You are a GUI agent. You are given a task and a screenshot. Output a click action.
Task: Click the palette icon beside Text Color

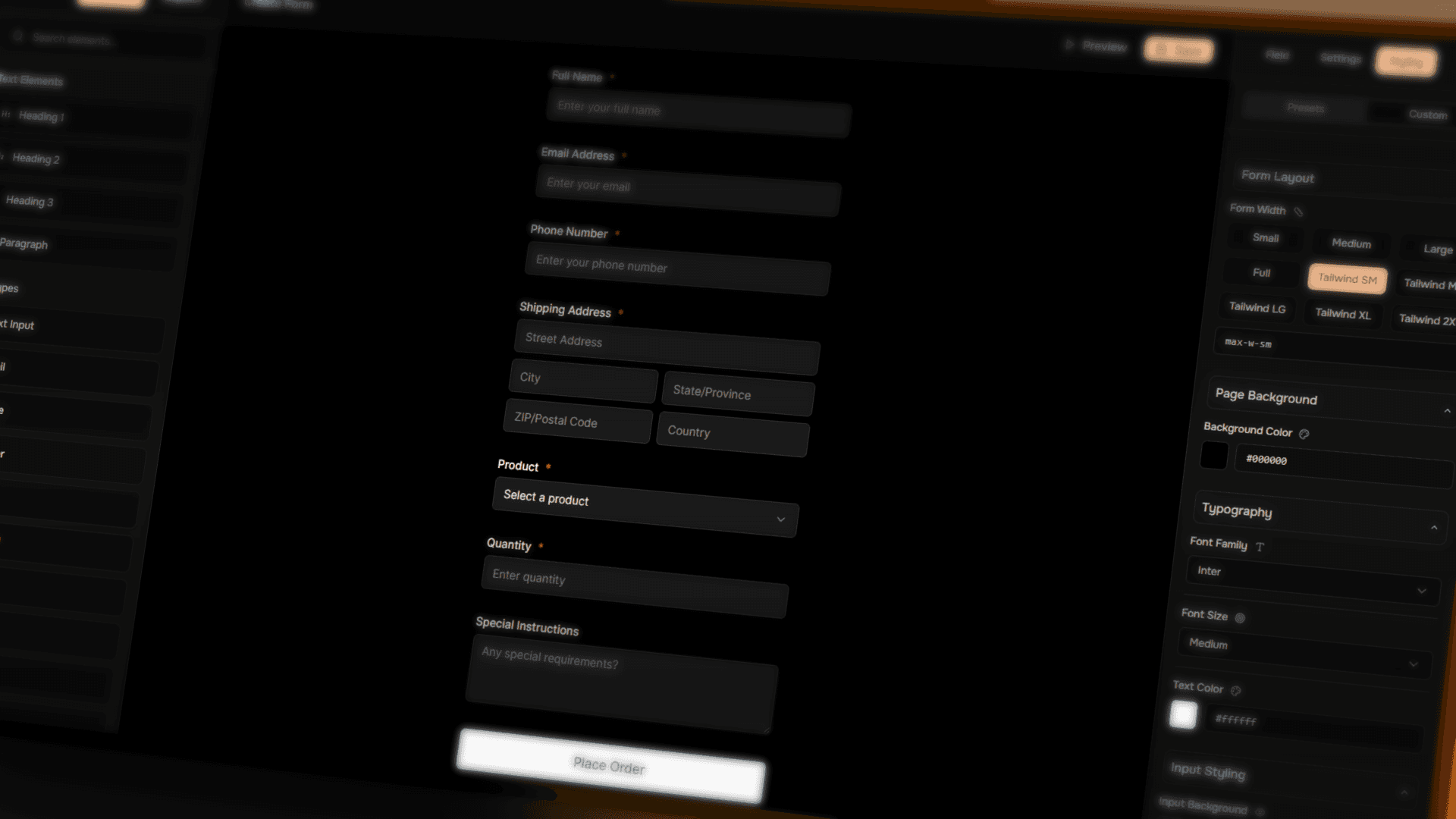1235,690
